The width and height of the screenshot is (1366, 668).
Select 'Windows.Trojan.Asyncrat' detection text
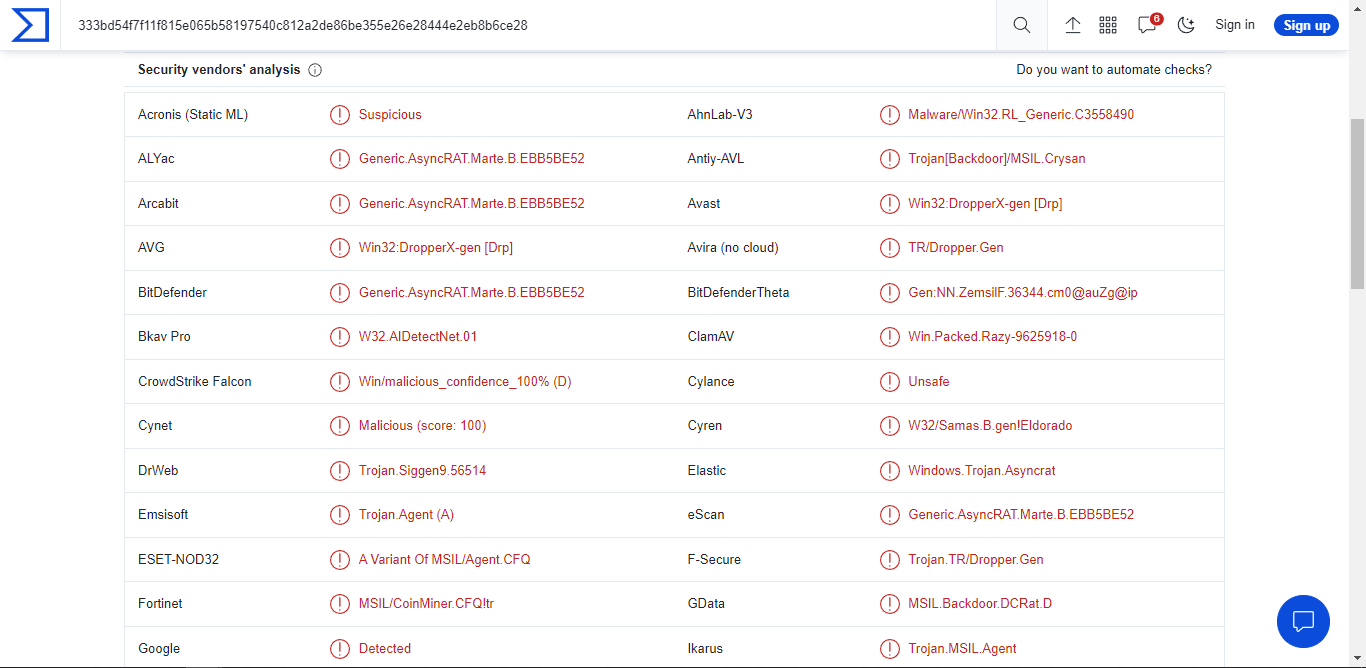[x=982, y=471]
